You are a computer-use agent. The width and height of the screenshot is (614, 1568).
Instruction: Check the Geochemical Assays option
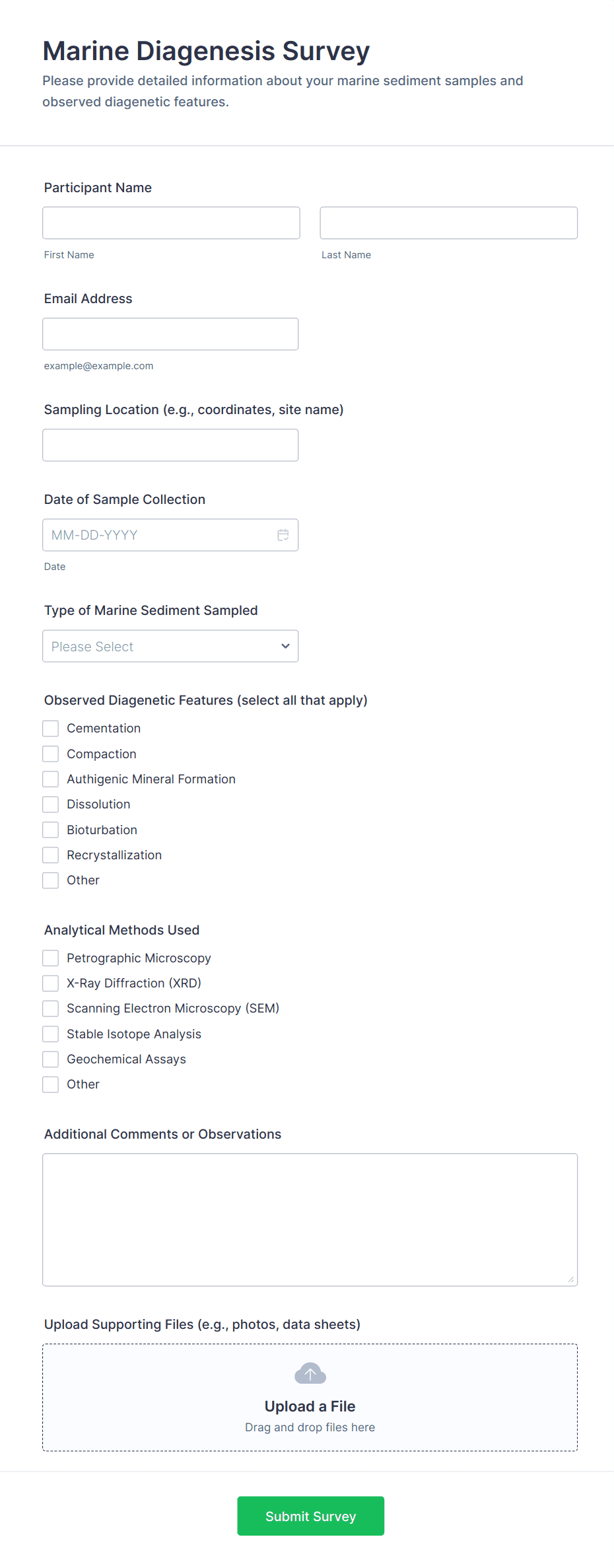[x=51, y=1059]
